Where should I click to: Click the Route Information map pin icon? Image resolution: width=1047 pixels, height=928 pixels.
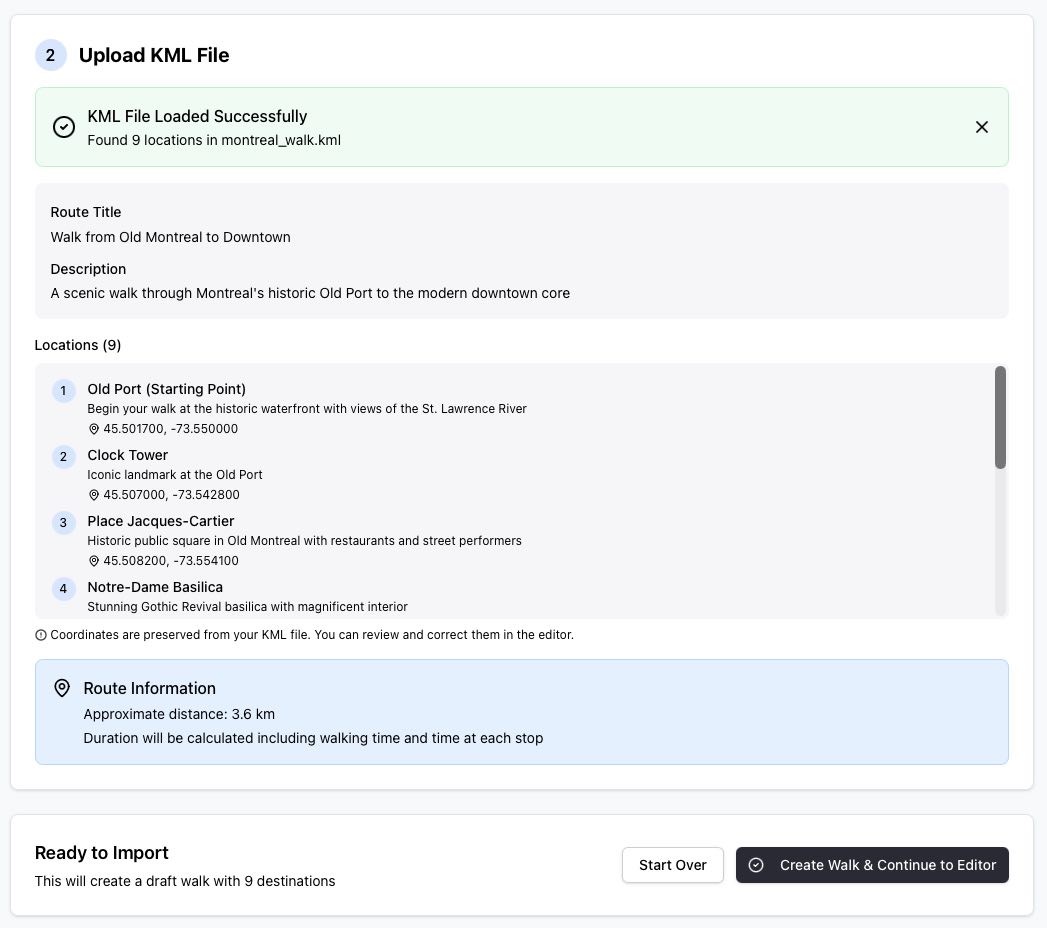click(62, 688)
